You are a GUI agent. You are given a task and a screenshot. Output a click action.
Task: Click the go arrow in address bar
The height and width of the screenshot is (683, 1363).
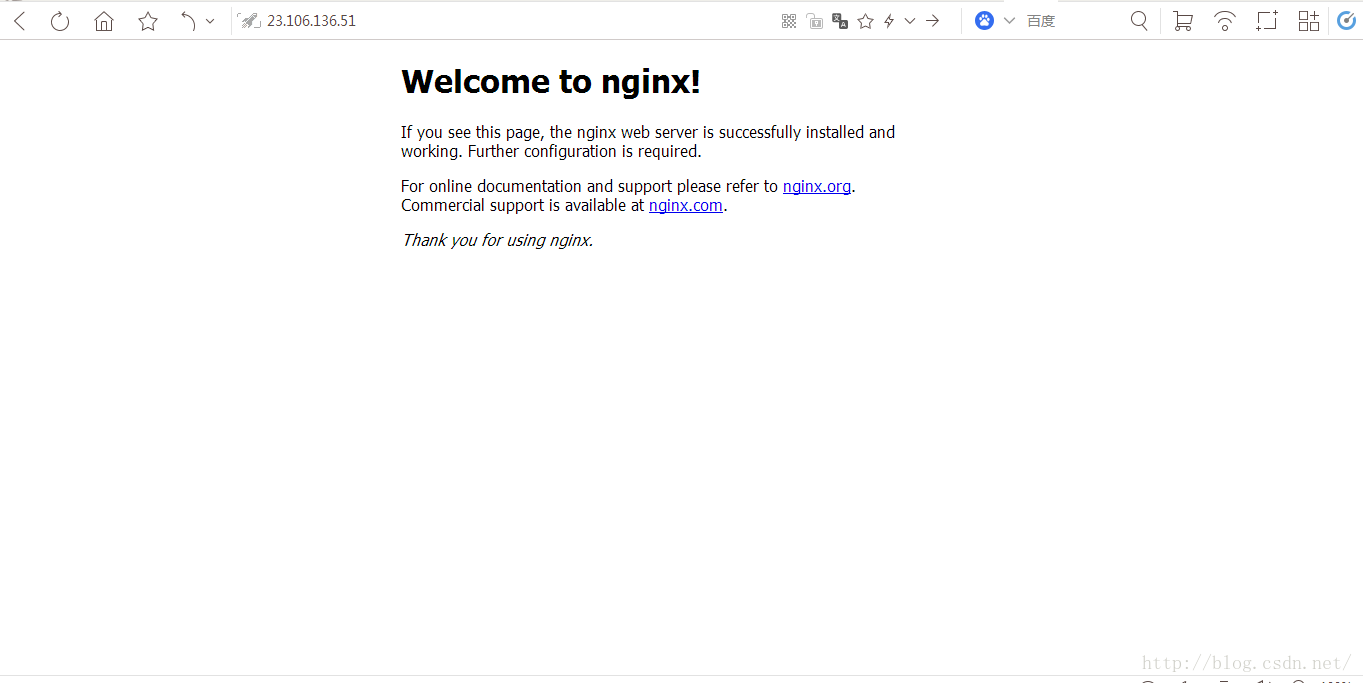click(933, 21)
